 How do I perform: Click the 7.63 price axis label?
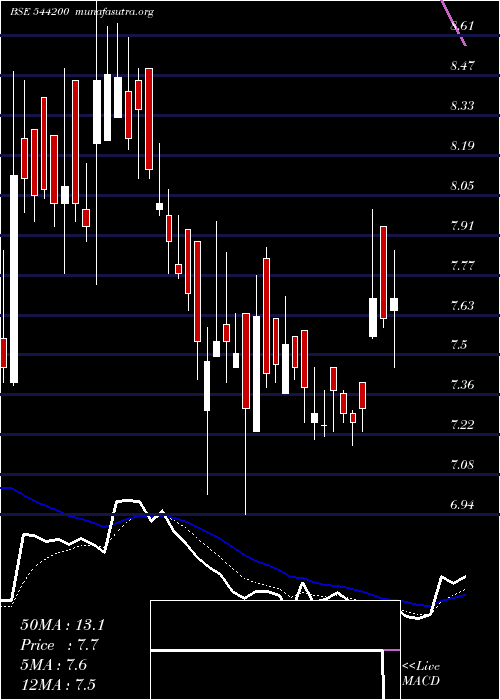click(x=462, y=306)
